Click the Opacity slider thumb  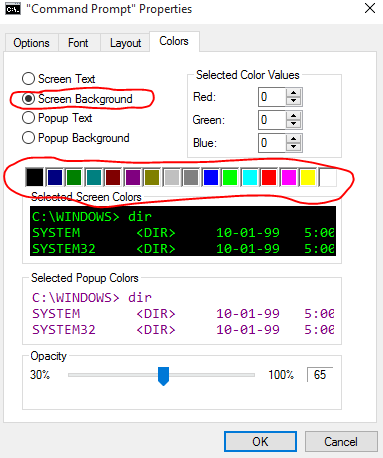[x=163, y=376]
